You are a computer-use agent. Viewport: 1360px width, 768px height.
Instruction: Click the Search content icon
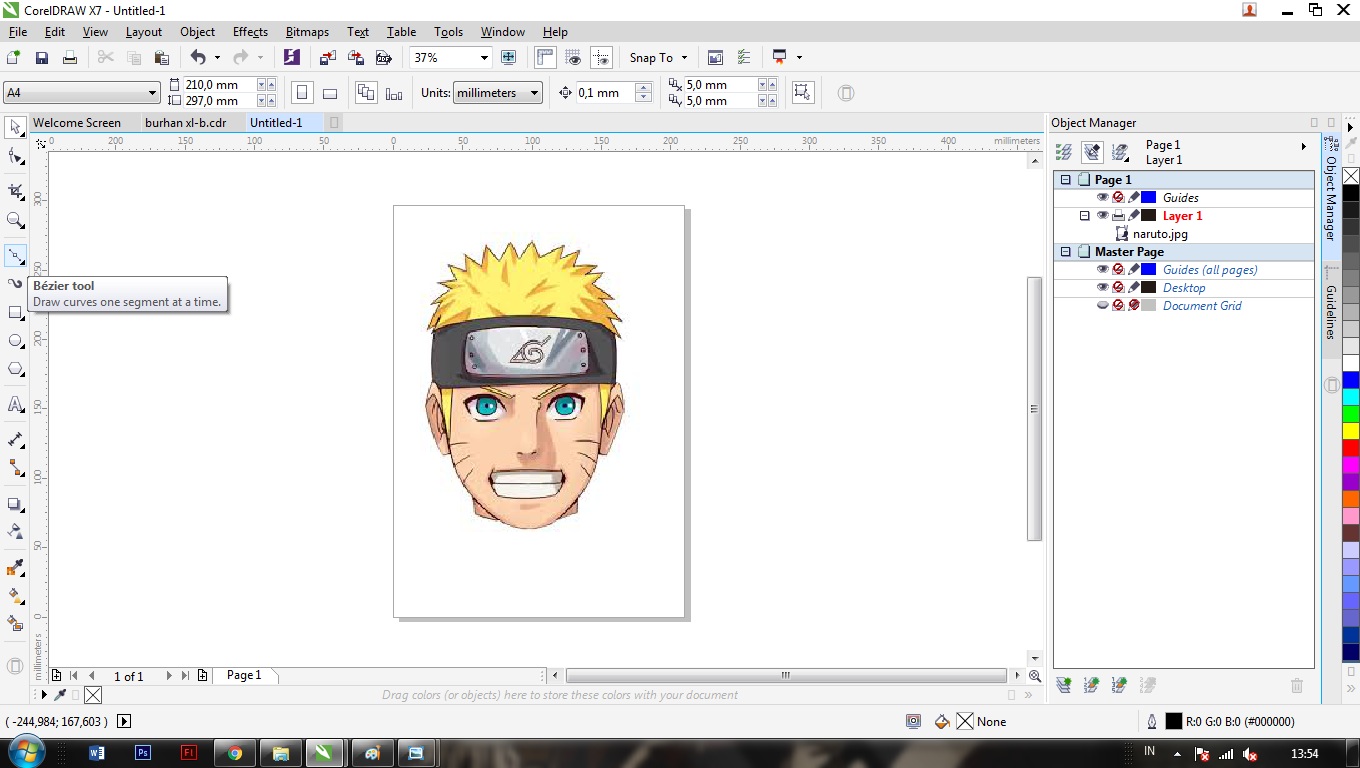pos(291,58)
